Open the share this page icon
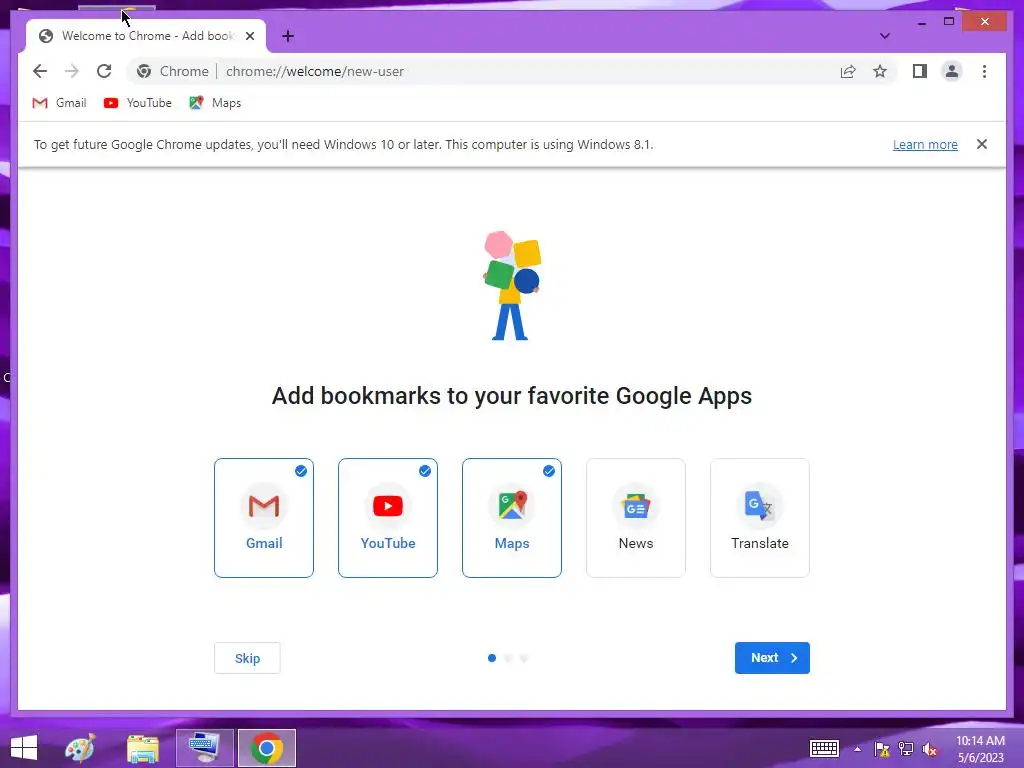The height and width of the screenshot is (768, 1024). [x=848, y=71]
